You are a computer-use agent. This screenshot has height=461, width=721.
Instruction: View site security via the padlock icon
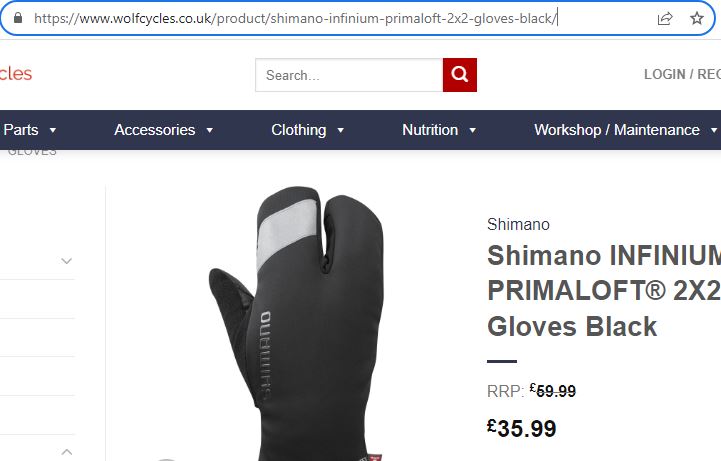[18, 18]
